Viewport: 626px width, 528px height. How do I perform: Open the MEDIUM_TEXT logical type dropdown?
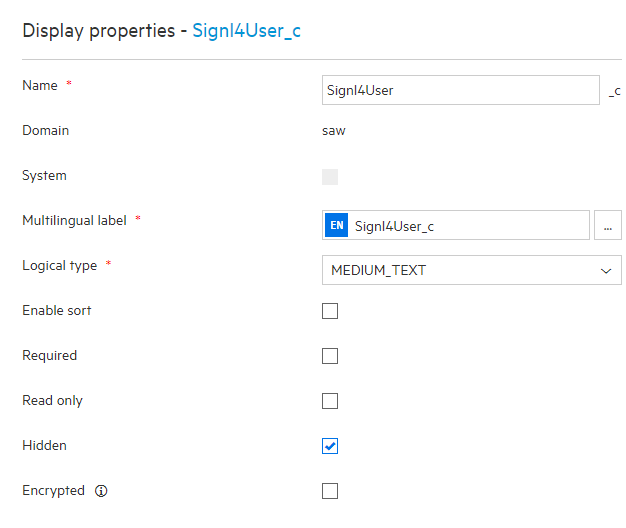tap(471, 270)
